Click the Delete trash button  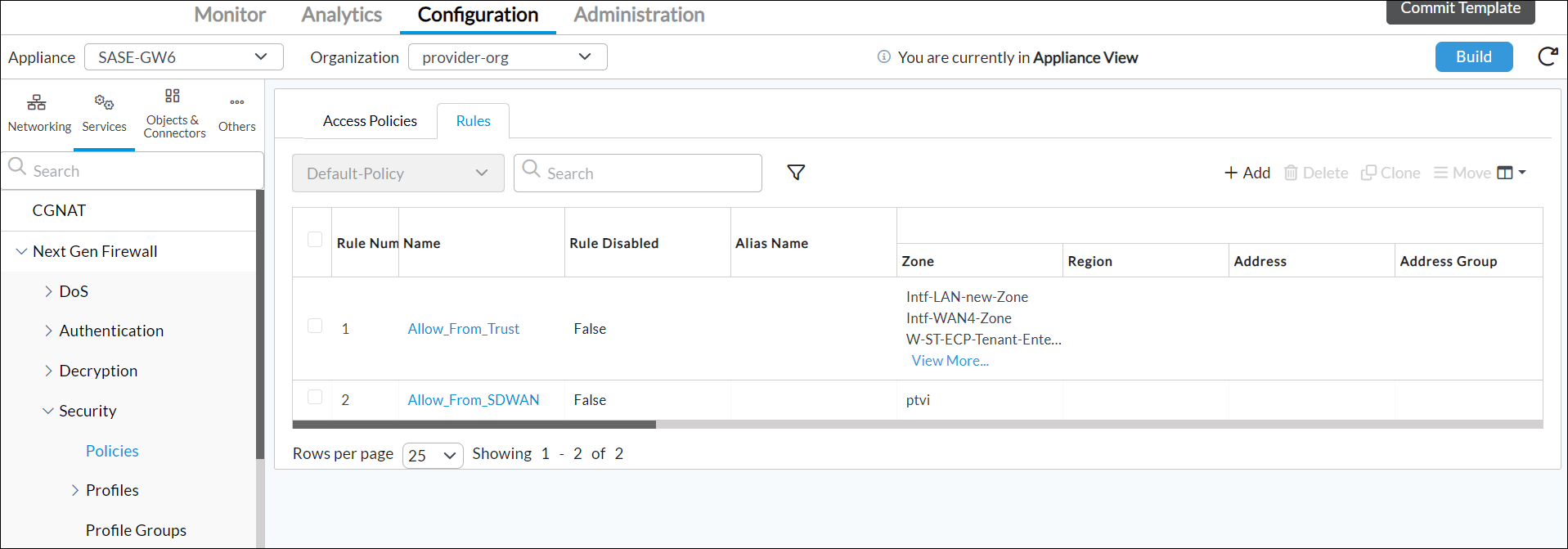[x=1316, y=173]
